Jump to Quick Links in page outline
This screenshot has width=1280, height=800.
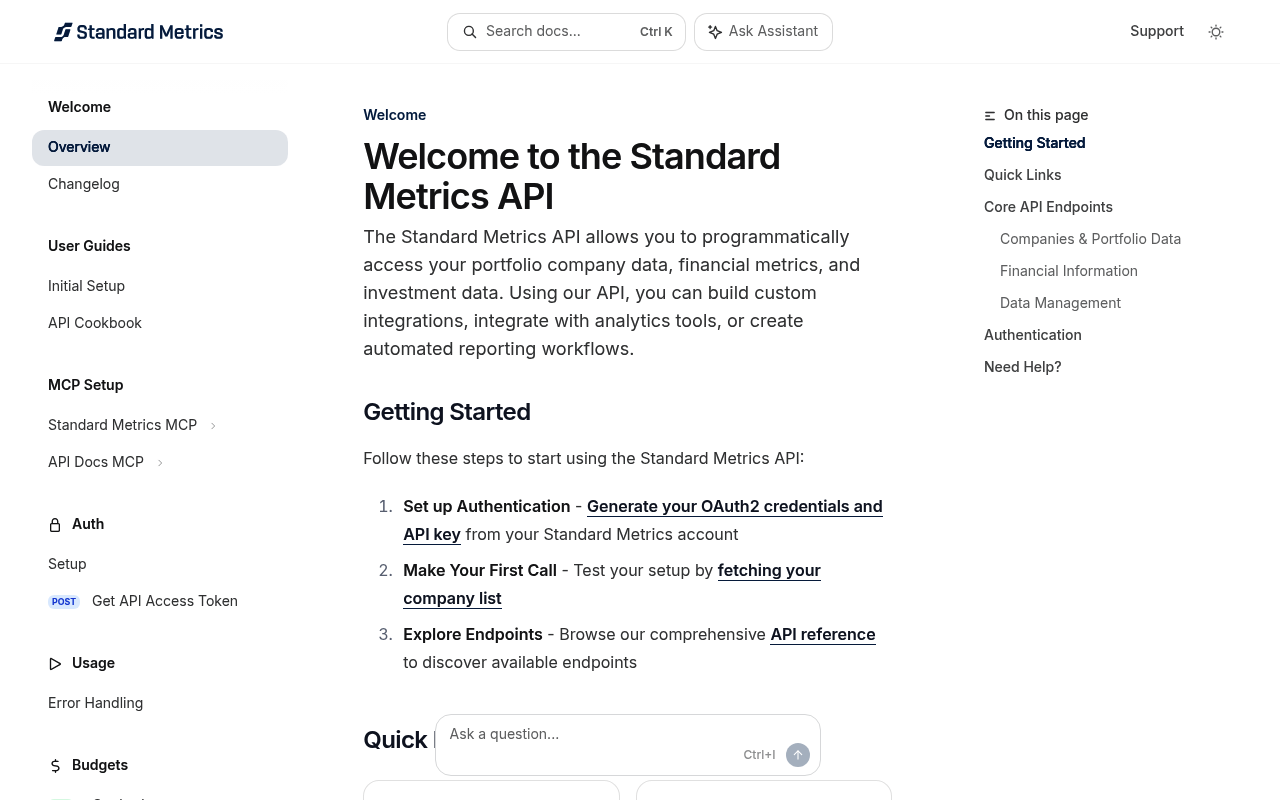[1023, 175]
